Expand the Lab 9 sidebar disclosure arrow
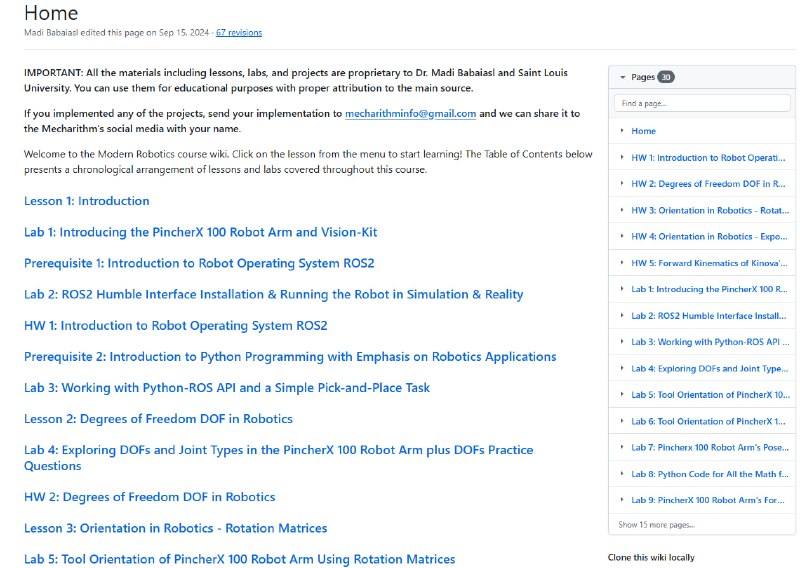Image resolution: width=800 pixels, height=568 pixels. point(622,500)
